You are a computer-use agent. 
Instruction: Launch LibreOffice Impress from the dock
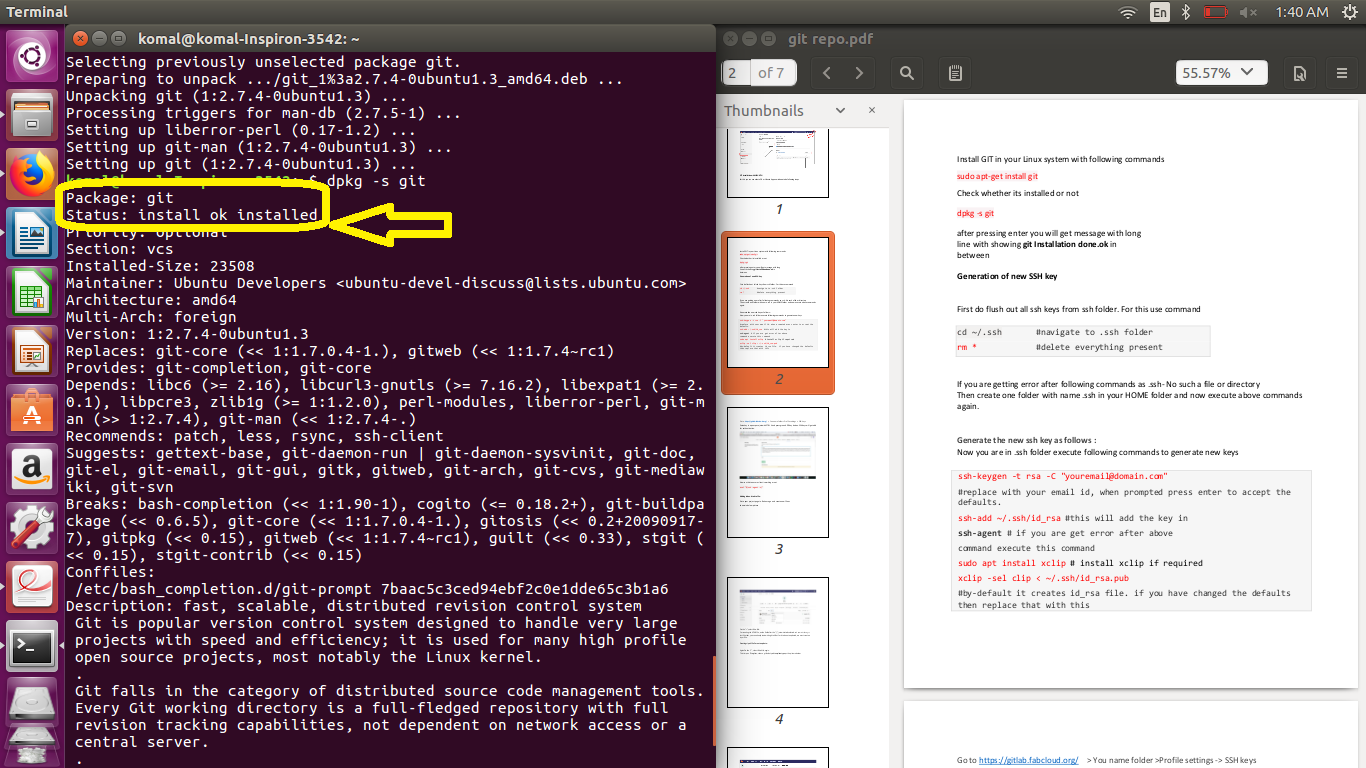[32, 351]
